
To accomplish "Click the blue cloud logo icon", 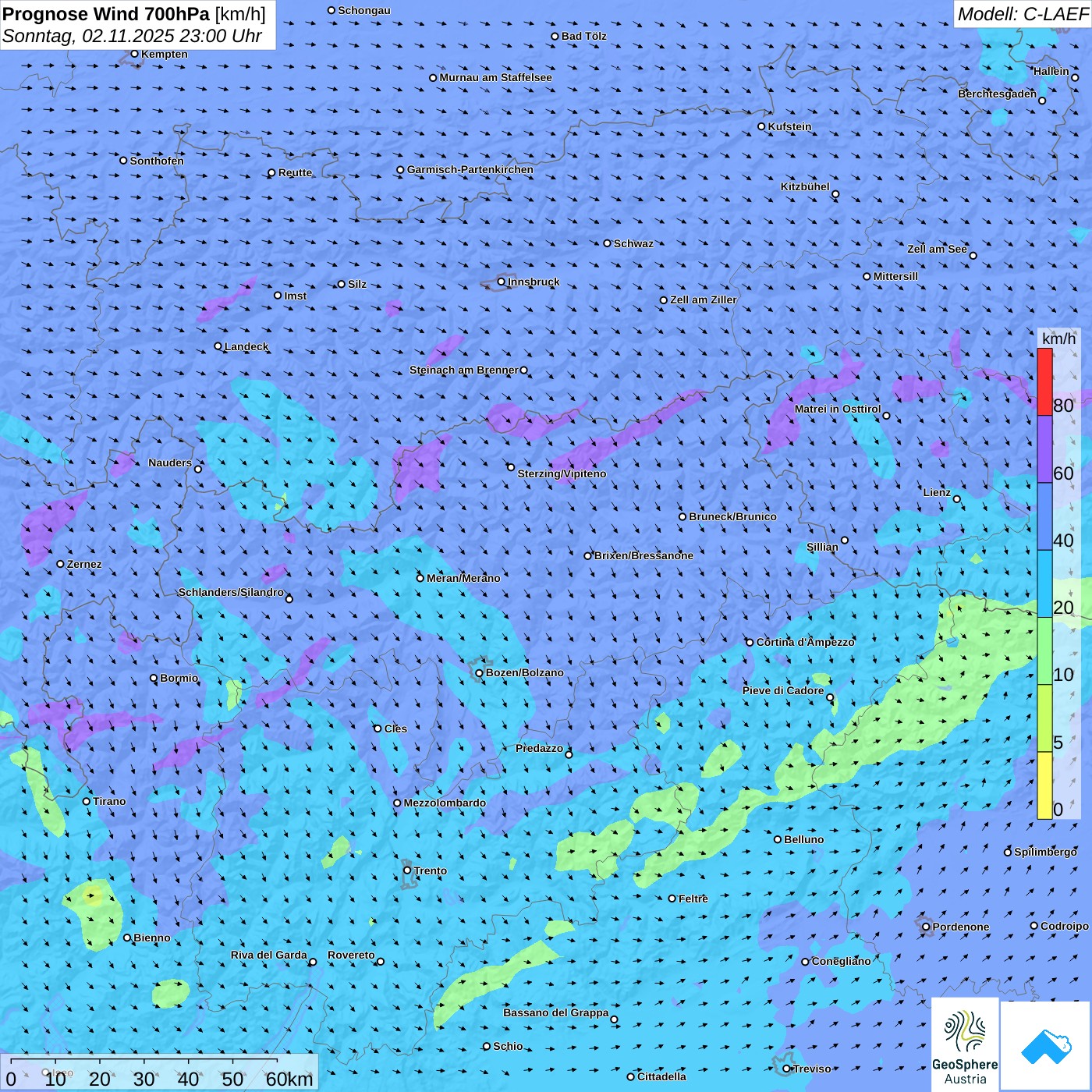I will click(x=1045, y=1046).
